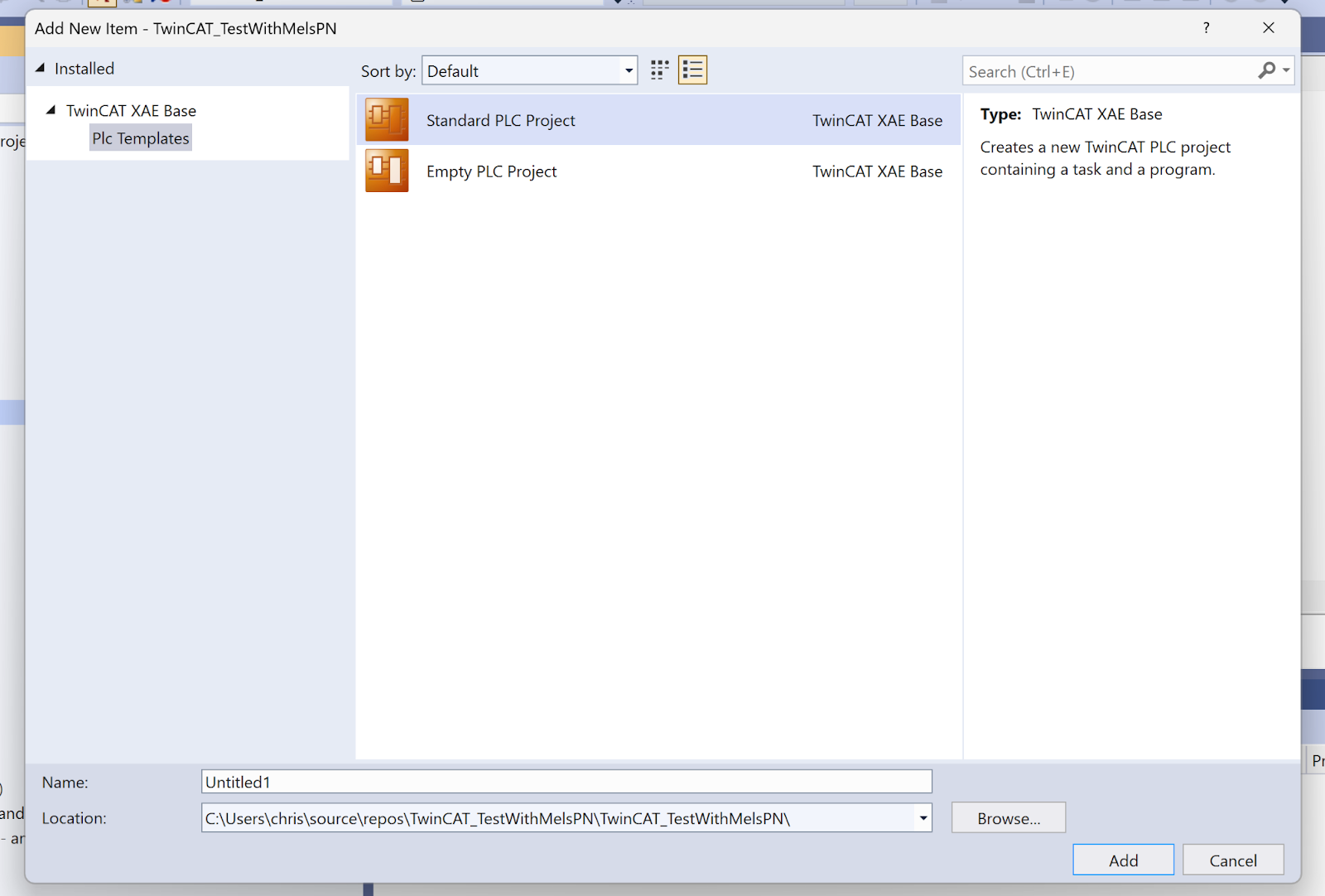Click the Add button
This screenshot has width=1325, height=896.
pyautogui.click(x=1123, y=860)
